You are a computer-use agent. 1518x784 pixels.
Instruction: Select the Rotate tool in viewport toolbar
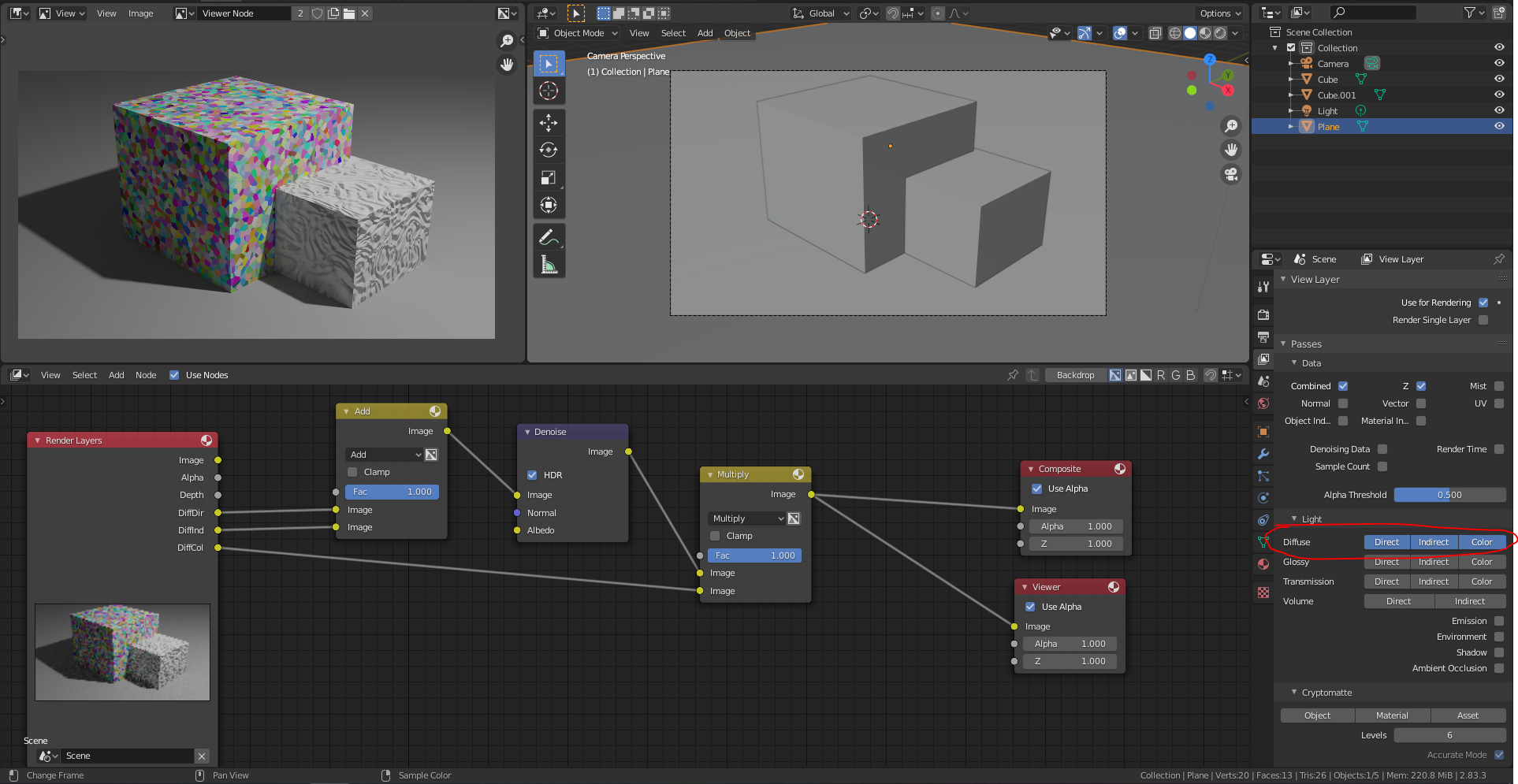[549, 150]
